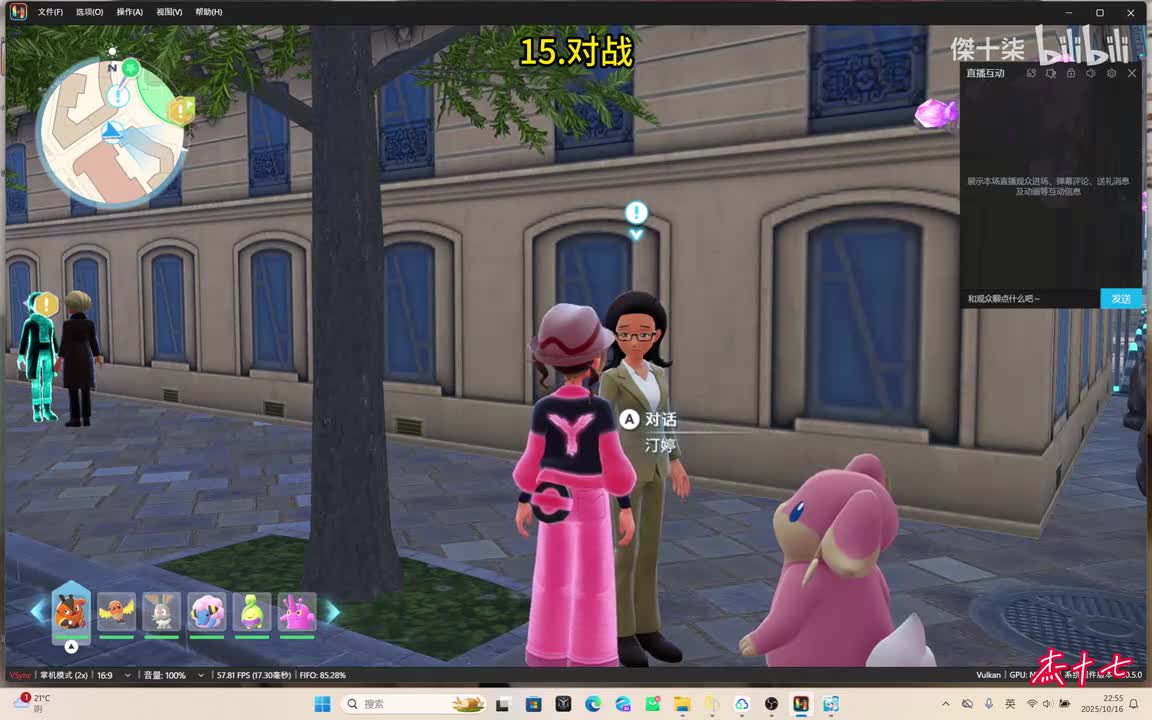Open the 16:9 aspect ratio dropdown

pyautogui.click(x=114, y=675)
